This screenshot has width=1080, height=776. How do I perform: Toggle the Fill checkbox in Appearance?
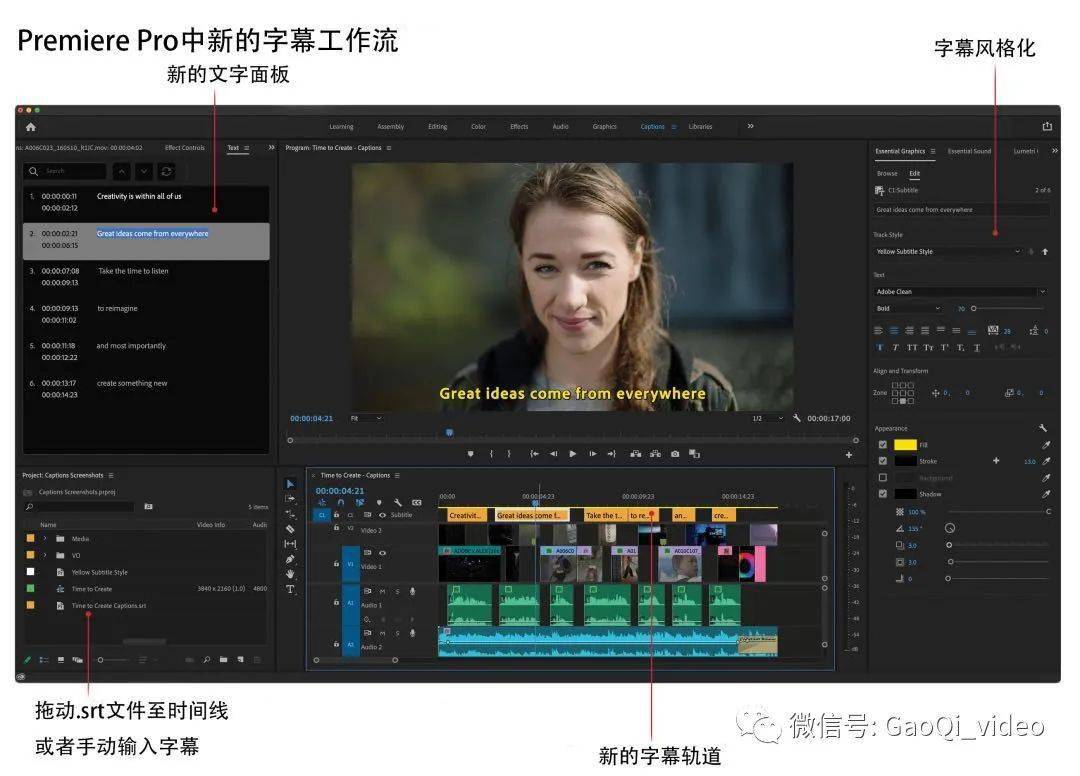click(x=882, y=445)
